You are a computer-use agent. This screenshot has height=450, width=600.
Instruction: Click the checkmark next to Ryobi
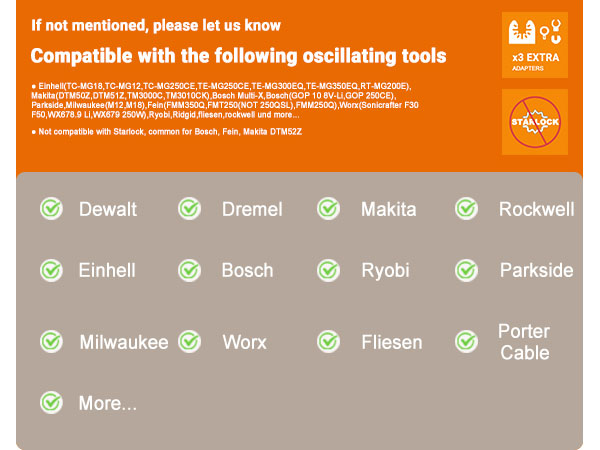328,270
